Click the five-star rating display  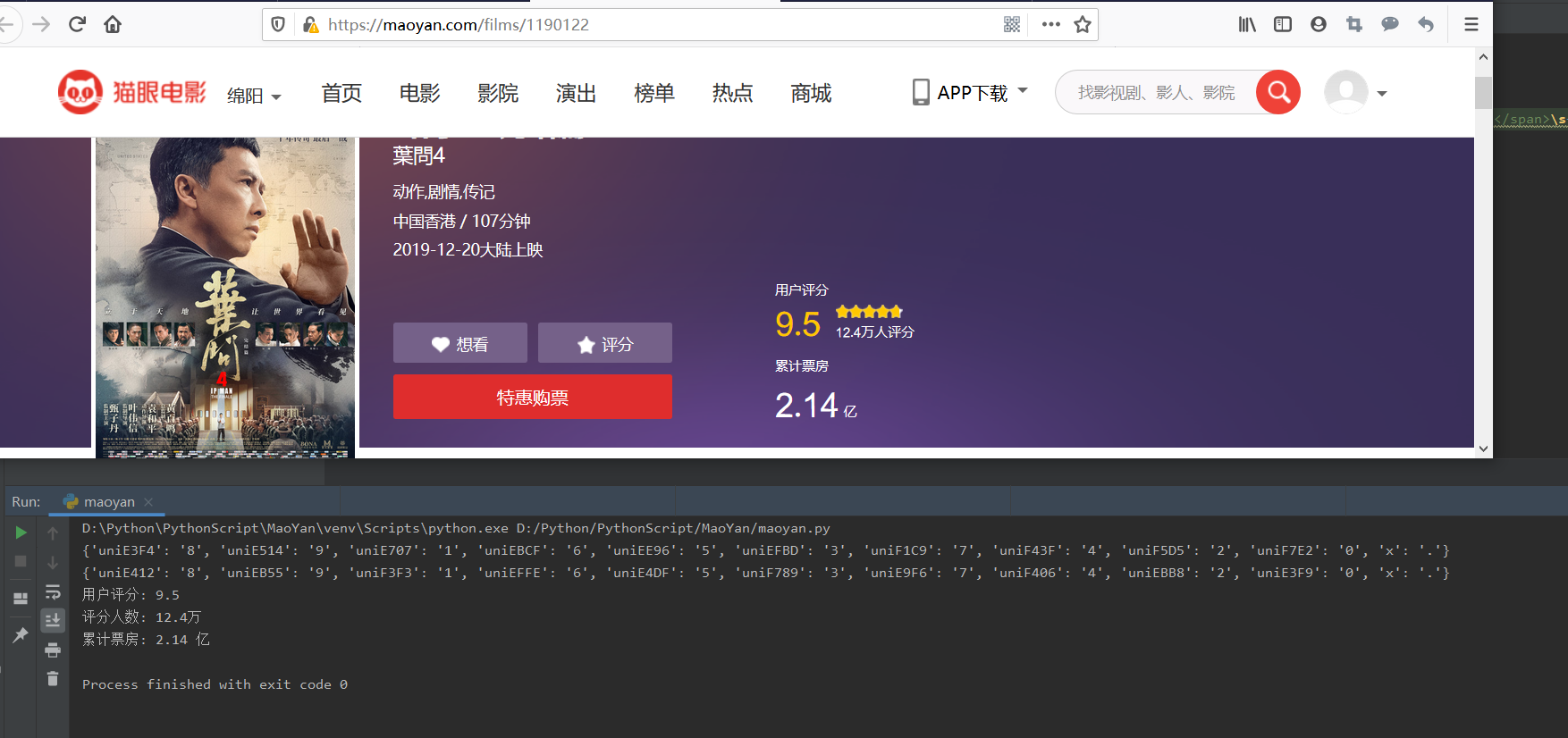coord(869,312)
